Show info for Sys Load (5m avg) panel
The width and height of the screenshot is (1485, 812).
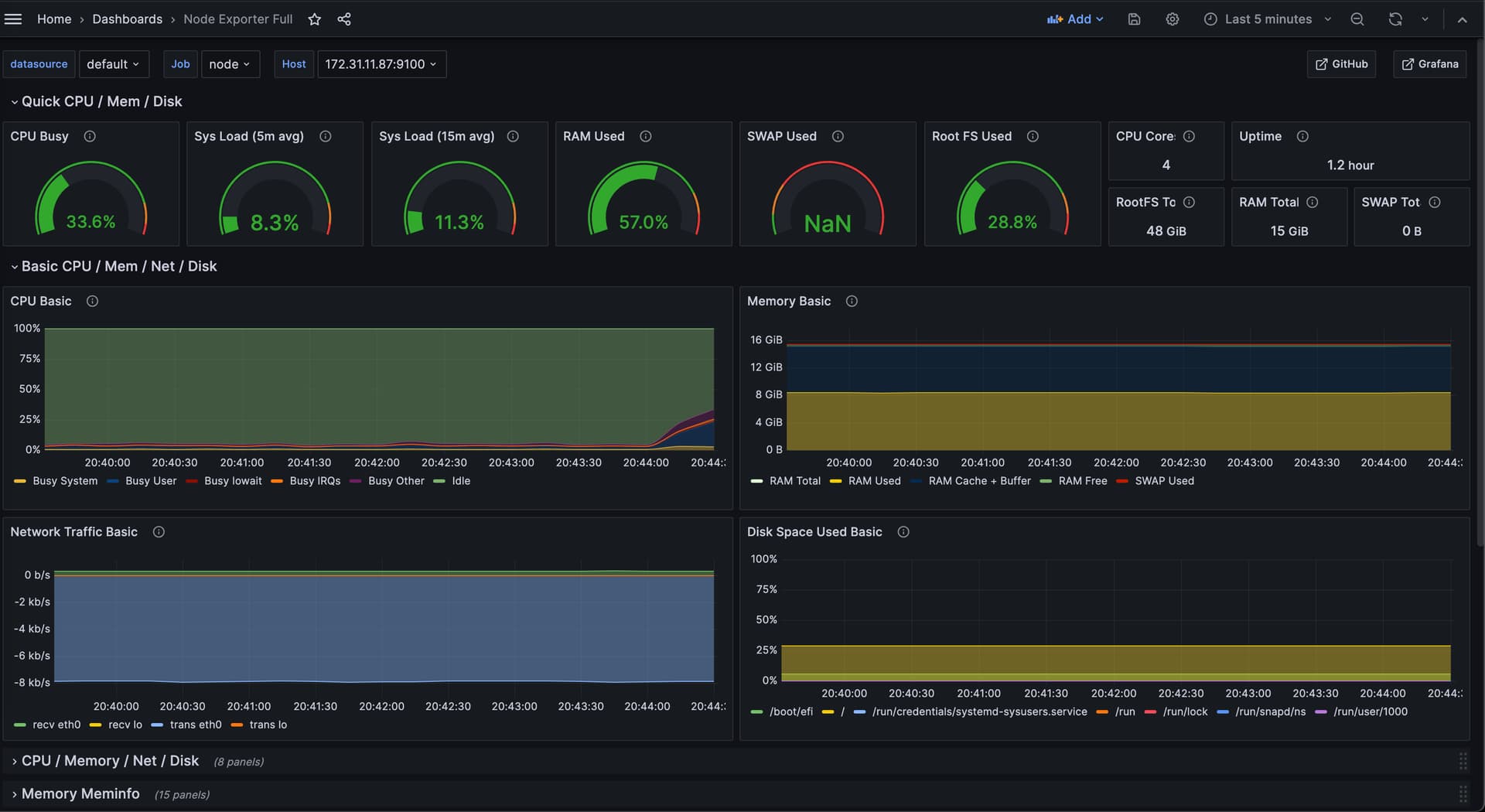pyautogui.click(x=326, y=136)
